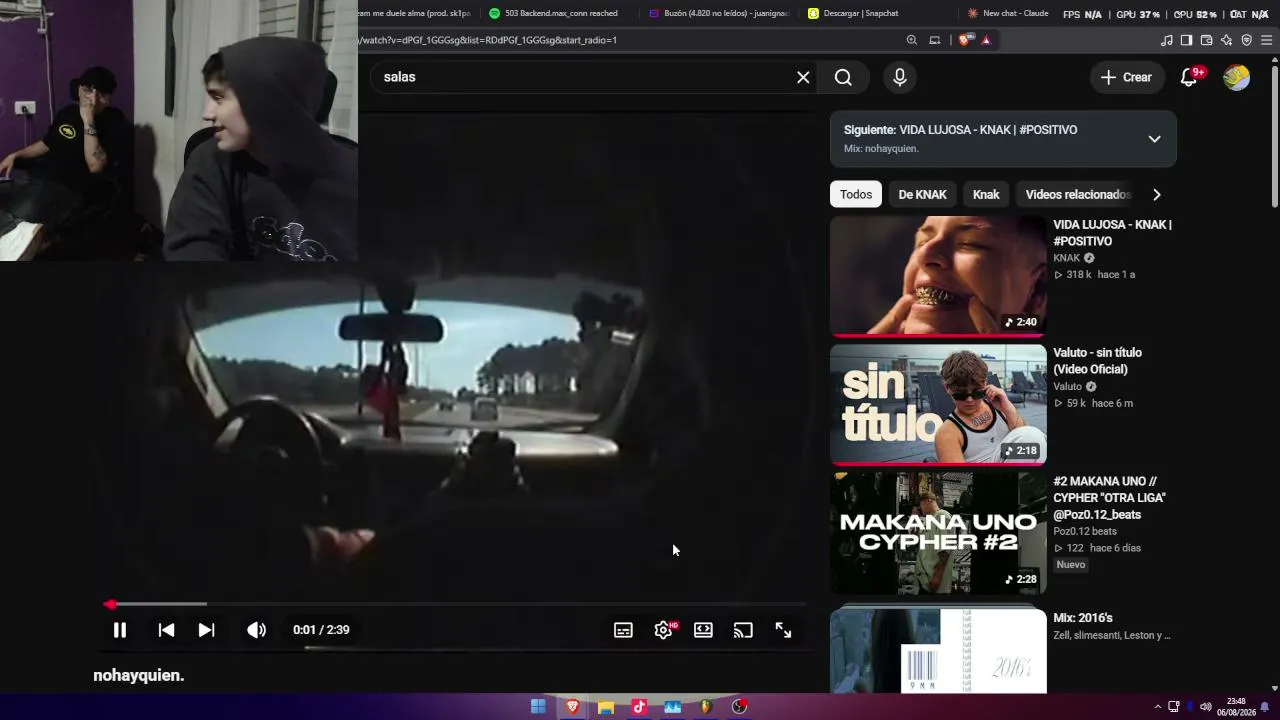Switch to the 503 Backend.max_conn reached tab
This screenshot has height=720, width=1280.
click(x=554, y=13)
